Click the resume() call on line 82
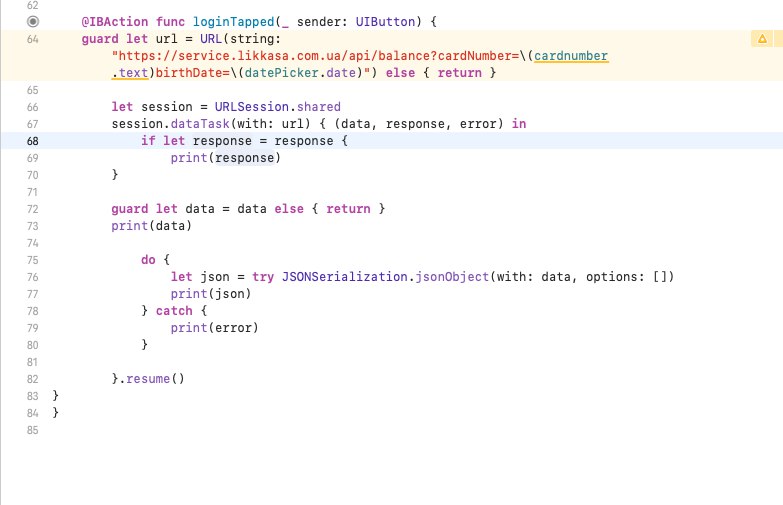Screen dimensions: 783x505 coord(155,379)
